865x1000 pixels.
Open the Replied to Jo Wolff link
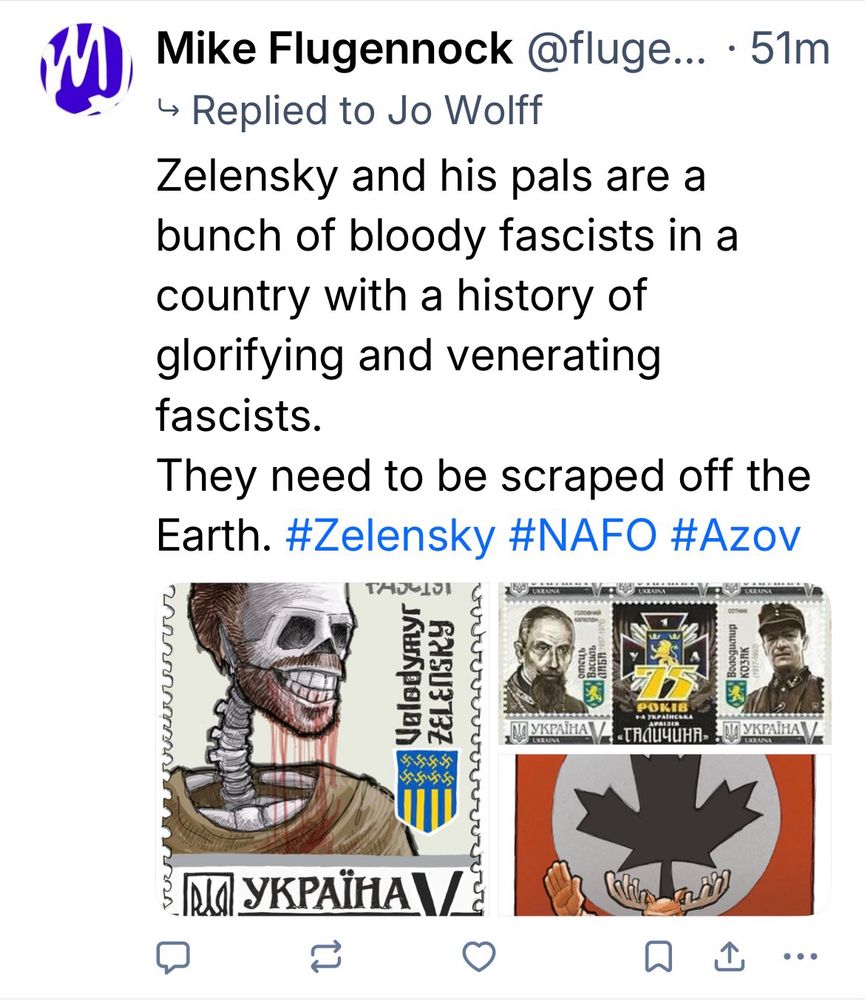click(x=367, y=110)
